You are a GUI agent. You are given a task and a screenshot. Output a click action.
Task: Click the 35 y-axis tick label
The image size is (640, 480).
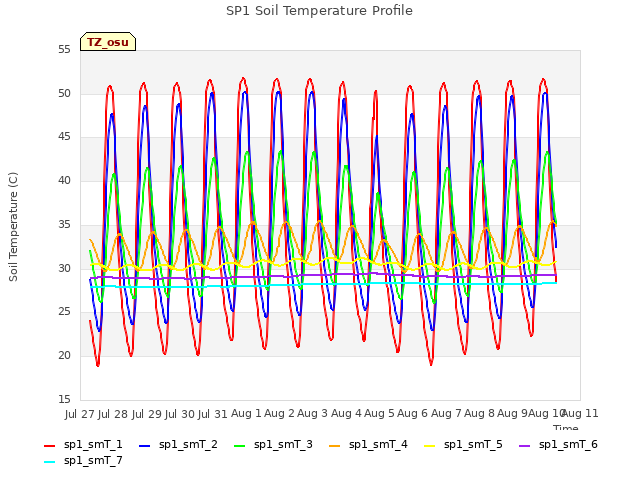click(64, 224)
